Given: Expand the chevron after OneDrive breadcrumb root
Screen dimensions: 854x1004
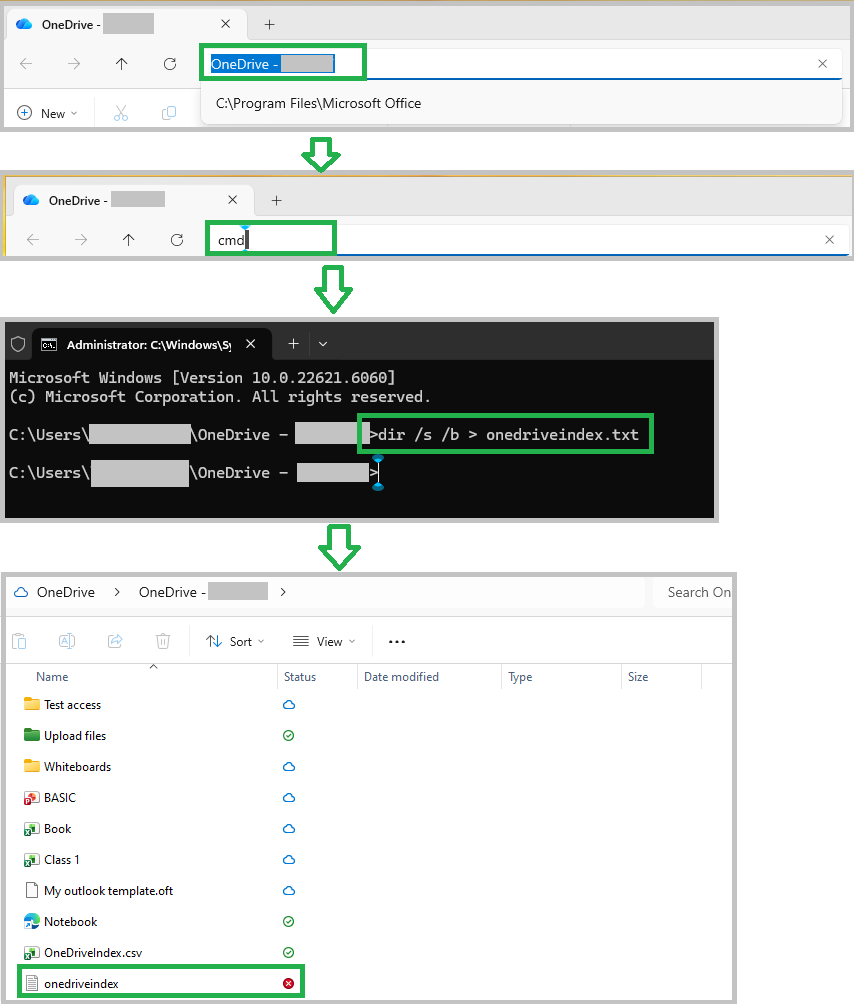Looking at the screenshot, I should [x=117, y=592].
